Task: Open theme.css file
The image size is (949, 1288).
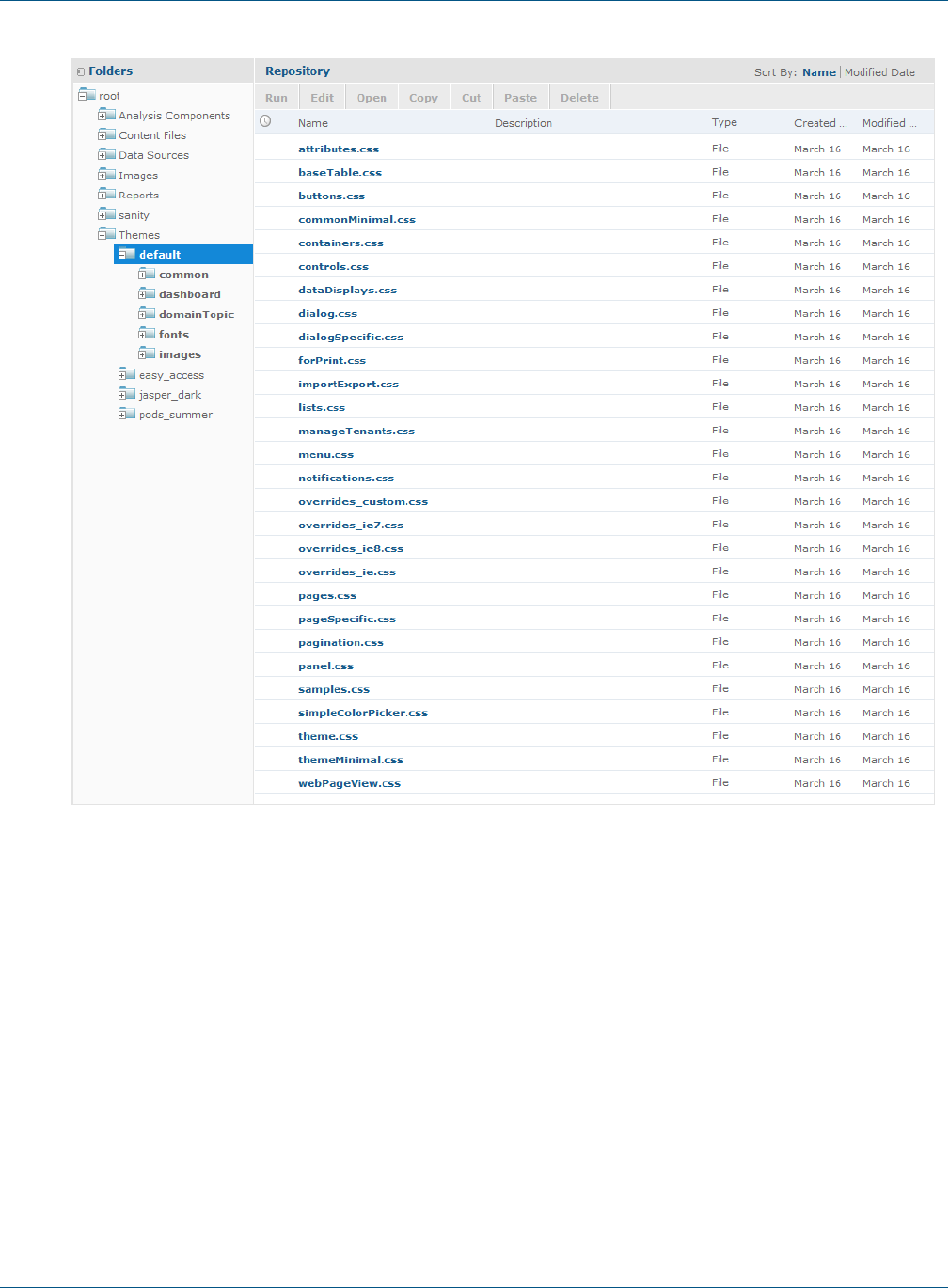Action: [328, 736]
